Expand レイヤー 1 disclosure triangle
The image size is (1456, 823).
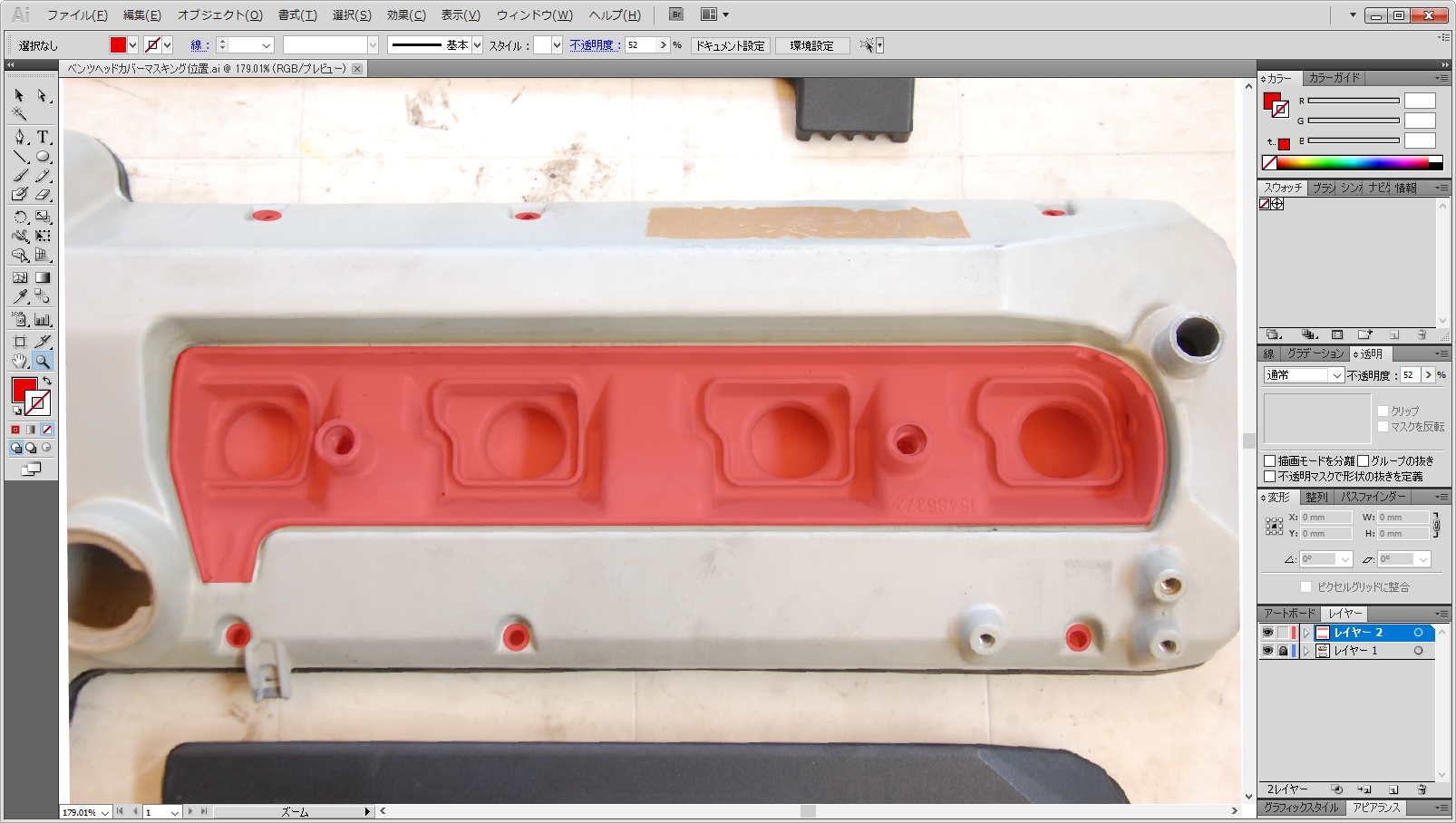1306,651
